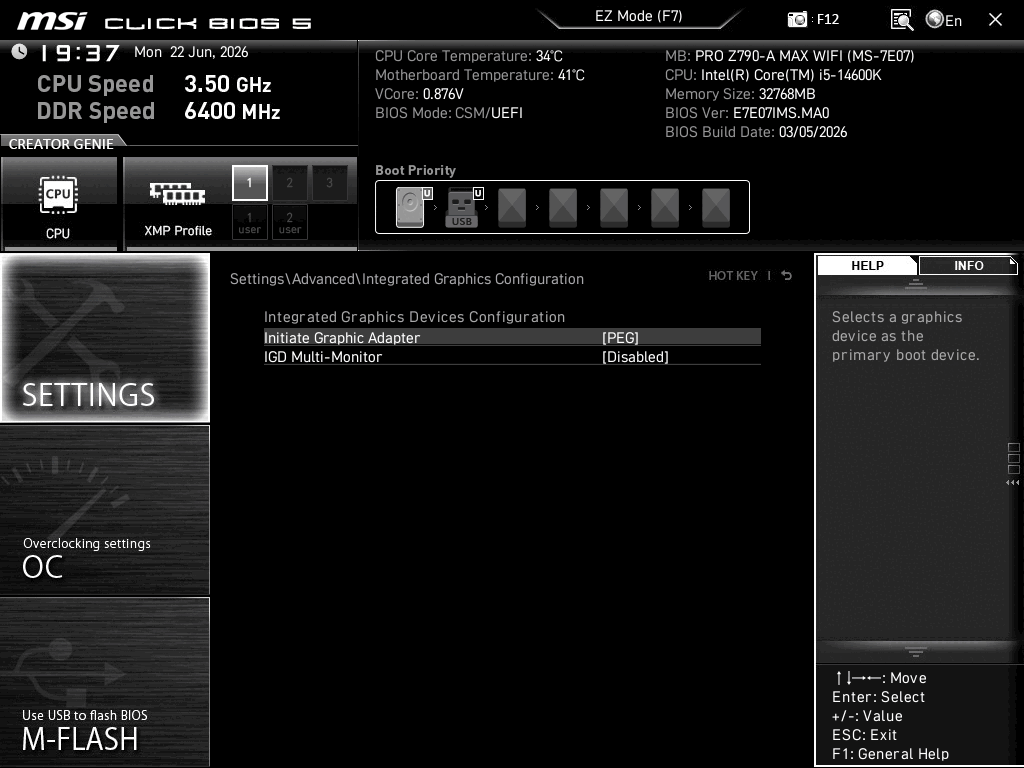1024x768 pixels.
Task: Click the system time 19:37
Action: 80,53
